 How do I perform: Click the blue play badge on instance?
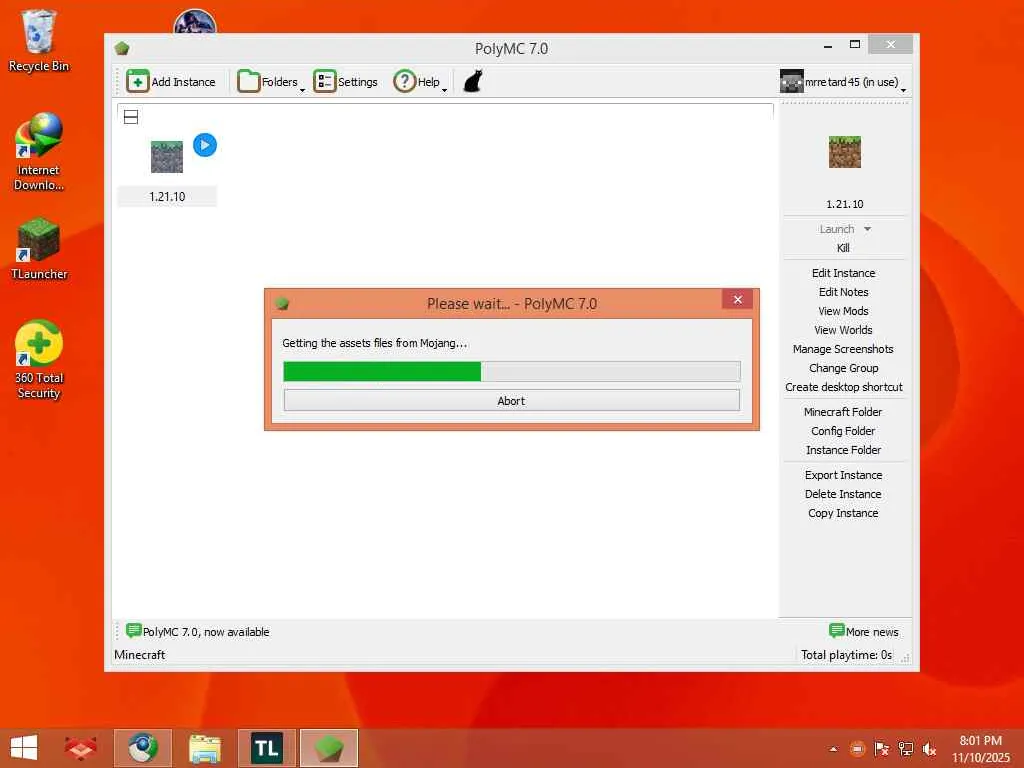tap(205, 145)
